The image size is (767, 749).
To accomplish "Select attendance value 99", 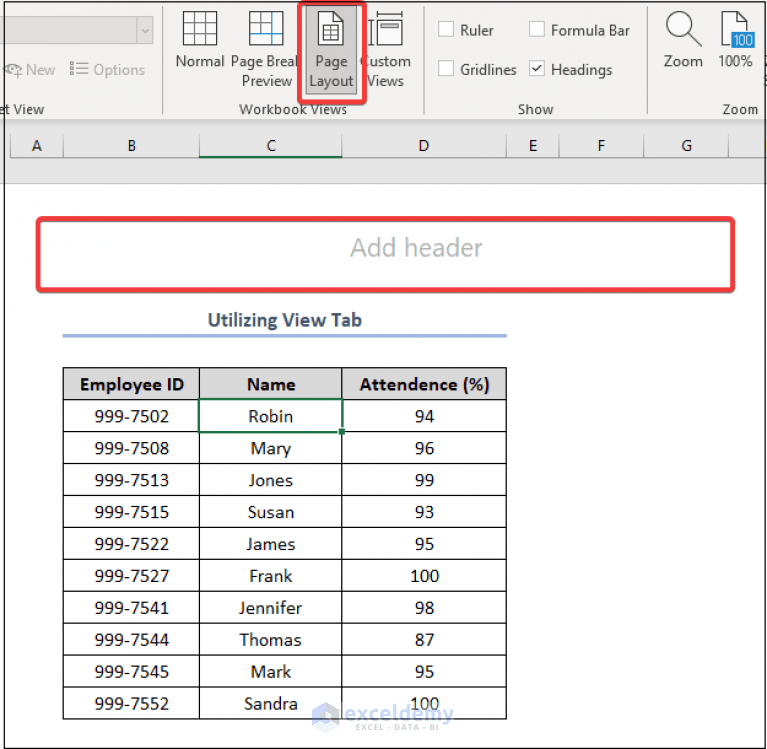I will (x=424, y=480).
